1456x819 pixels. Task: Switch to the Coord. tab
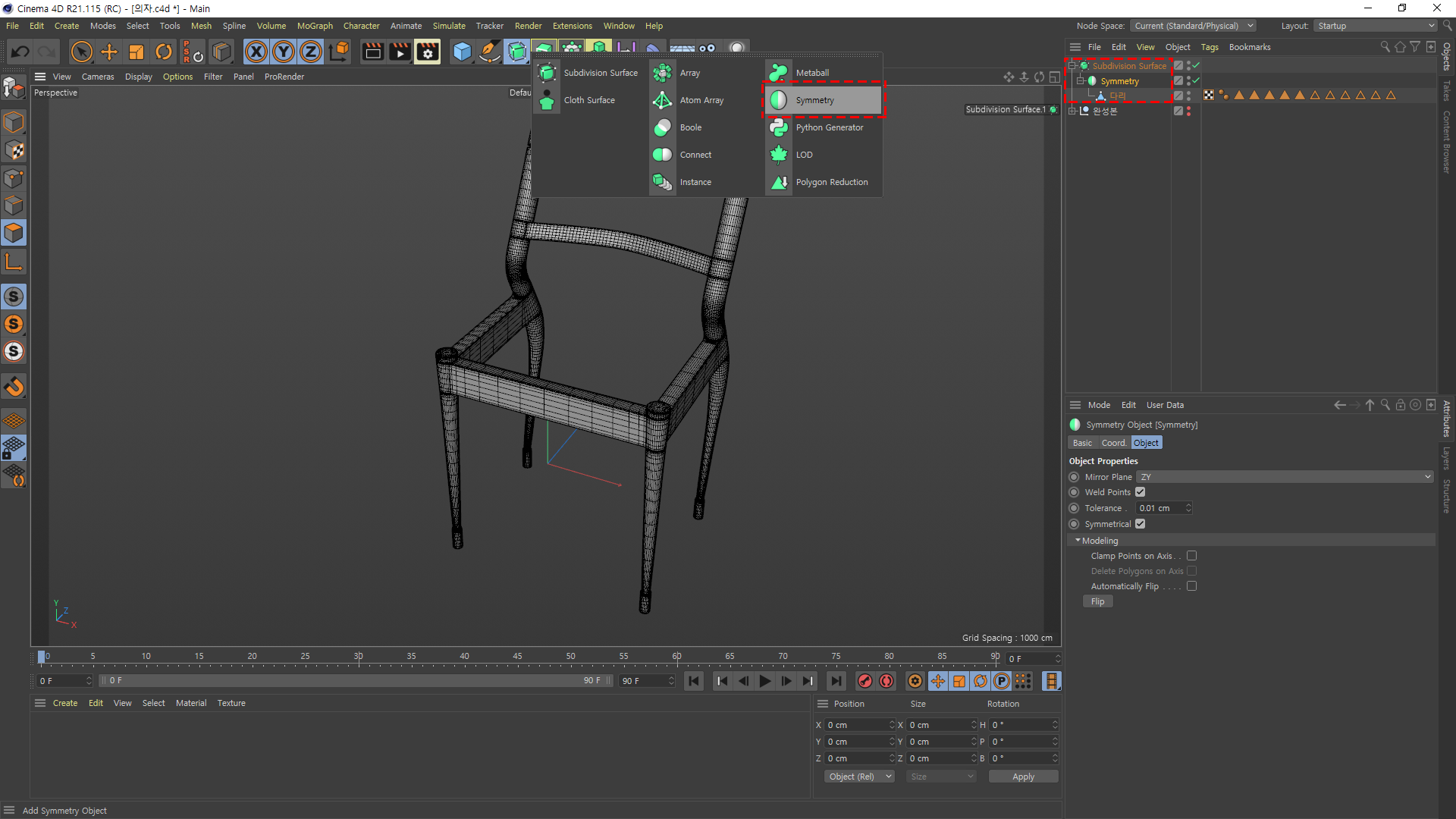[1113, 443]
